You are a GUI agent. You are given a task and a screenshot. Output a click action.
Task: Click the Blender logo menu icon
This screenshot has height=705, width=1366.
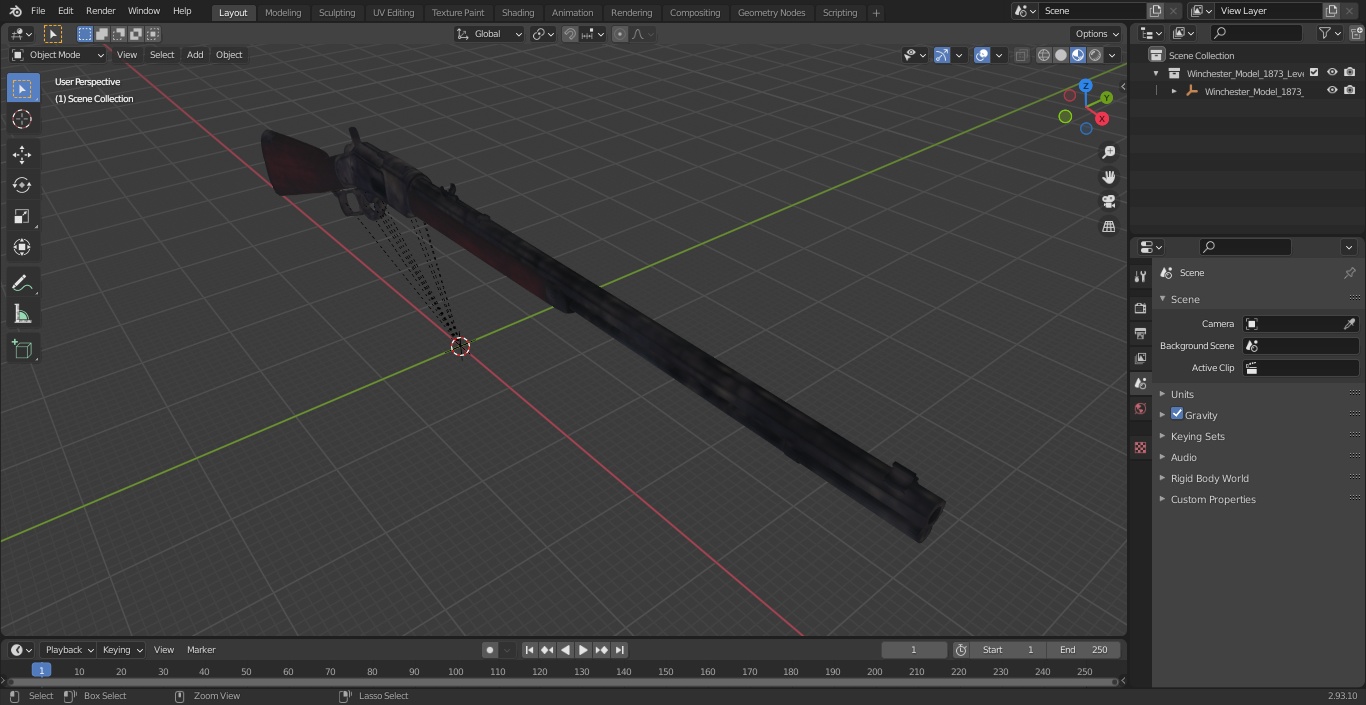coord(15,11)
